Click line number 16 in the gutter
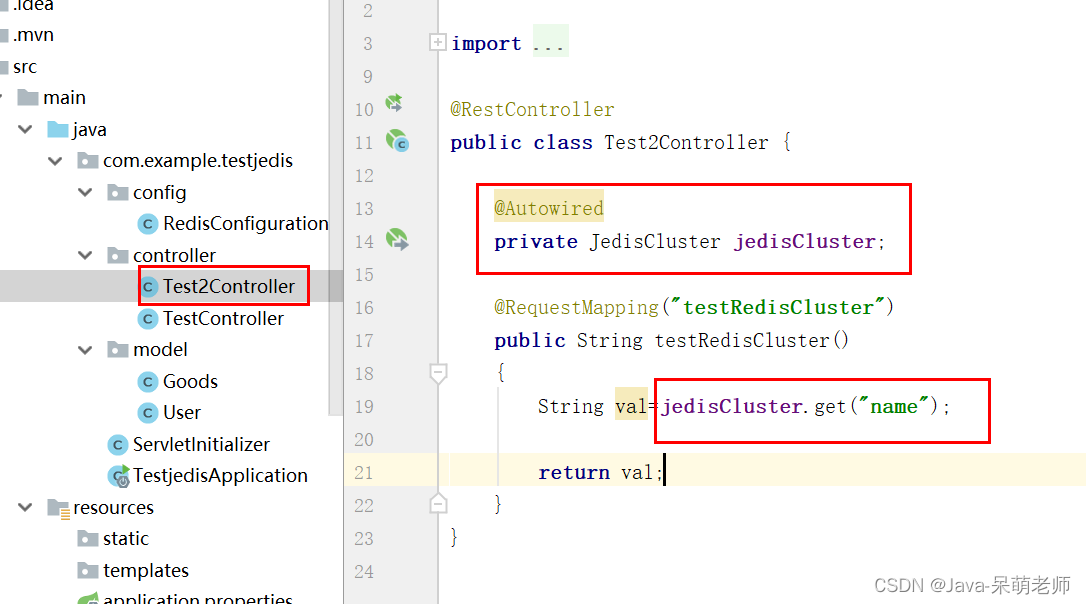Screen dimensions: 1086x604 pos(364,308)
